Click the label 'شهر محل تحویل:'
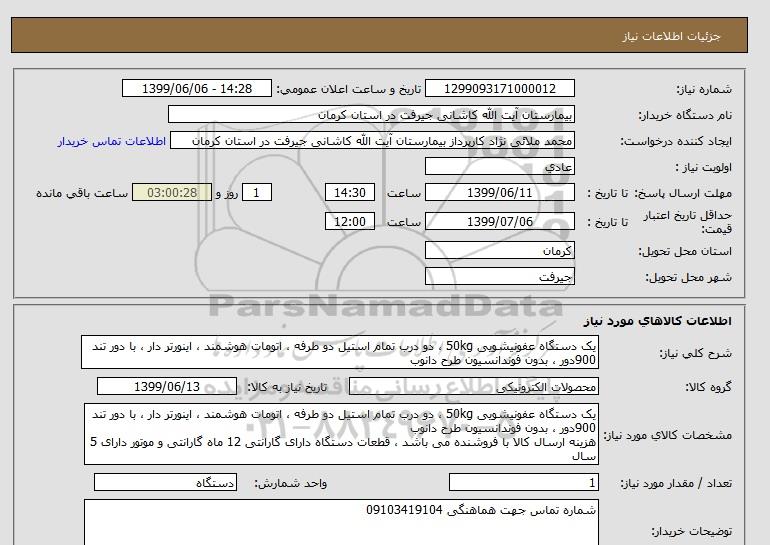770x545 pixels. (688, 277)
